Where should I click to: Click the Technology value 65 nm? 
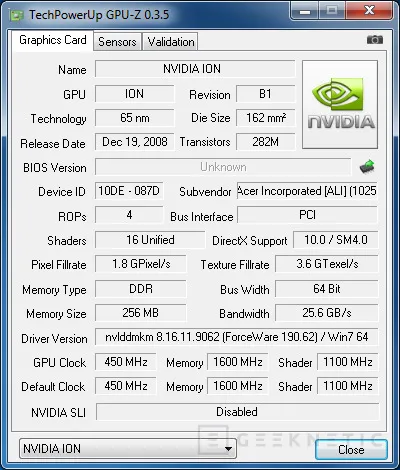[134, 118]
